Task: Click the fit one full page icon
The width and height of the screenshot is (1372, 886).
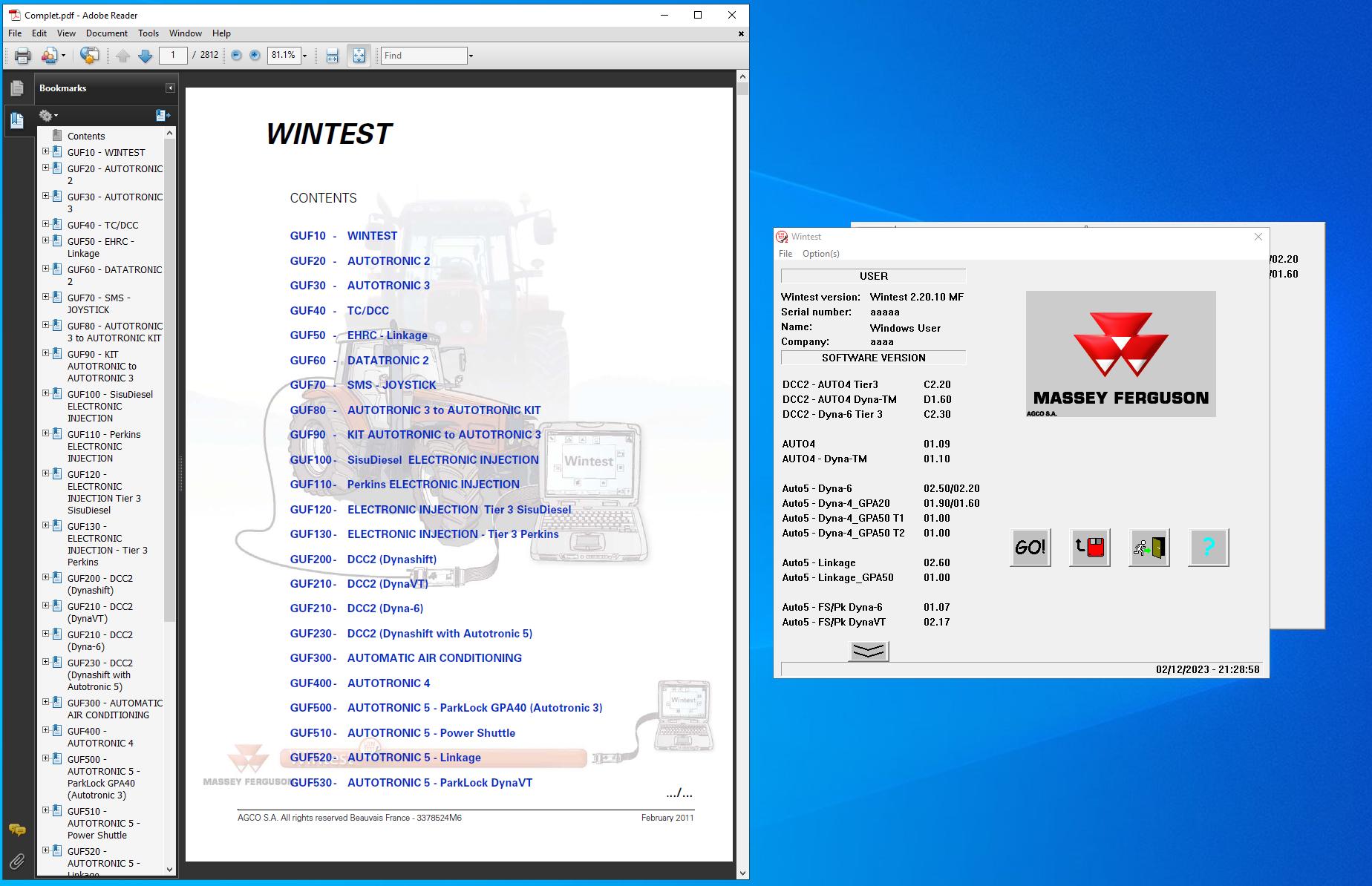Action: 359,56
